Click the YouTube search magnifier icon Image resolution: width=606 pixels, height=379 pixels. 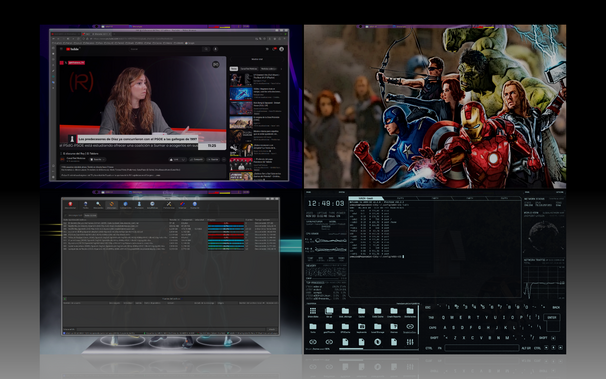[206, 49]
